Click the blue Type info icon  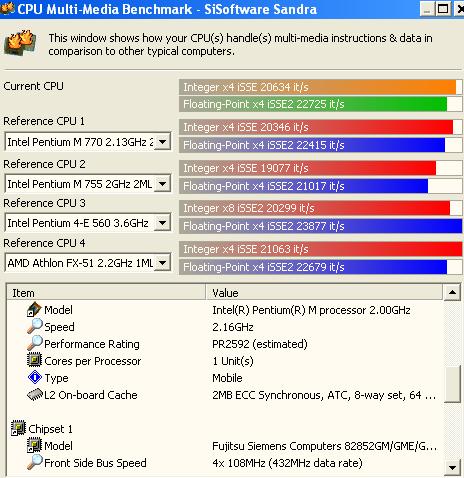35,378
